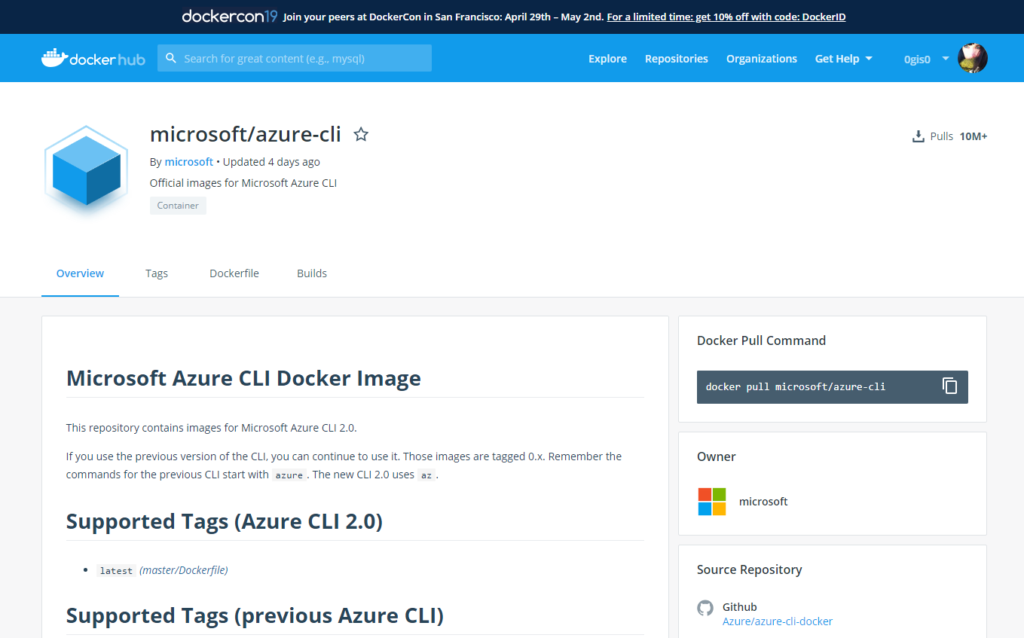1024x638 pixels.
Task: Click the 'Official images for Microsoft Azure CLI' description
Action: click(x=243, y=183)
